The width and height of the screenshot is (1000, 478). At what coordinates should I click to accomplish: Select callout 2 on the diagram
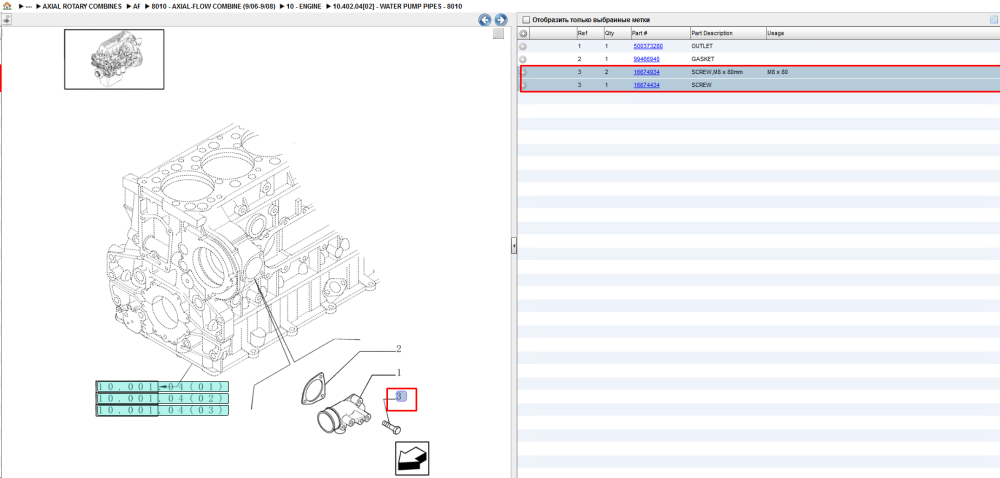(x=399, y=349)
